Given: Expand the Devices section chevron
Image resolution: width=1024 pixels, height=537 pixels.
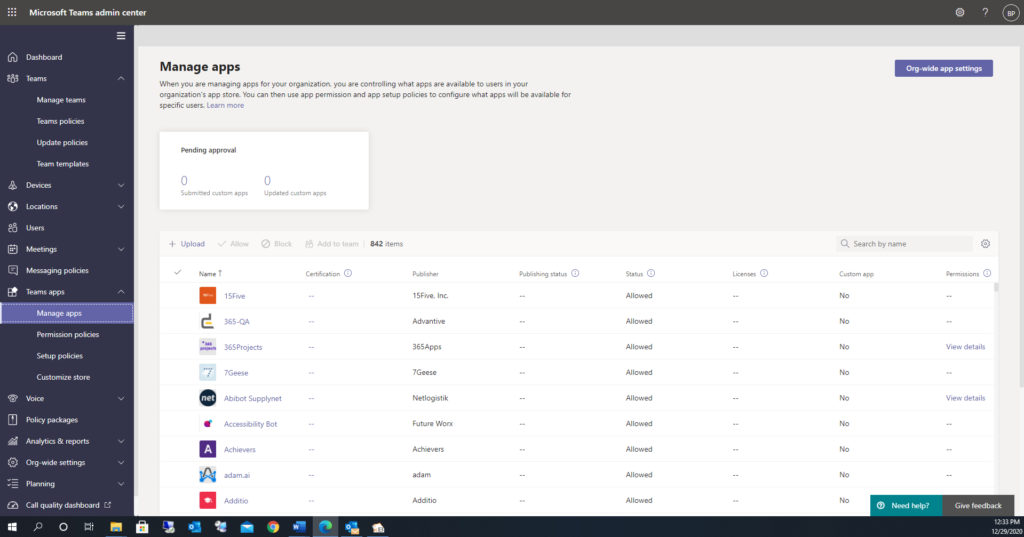Looking at the screenshot, I should coord(121,186).
